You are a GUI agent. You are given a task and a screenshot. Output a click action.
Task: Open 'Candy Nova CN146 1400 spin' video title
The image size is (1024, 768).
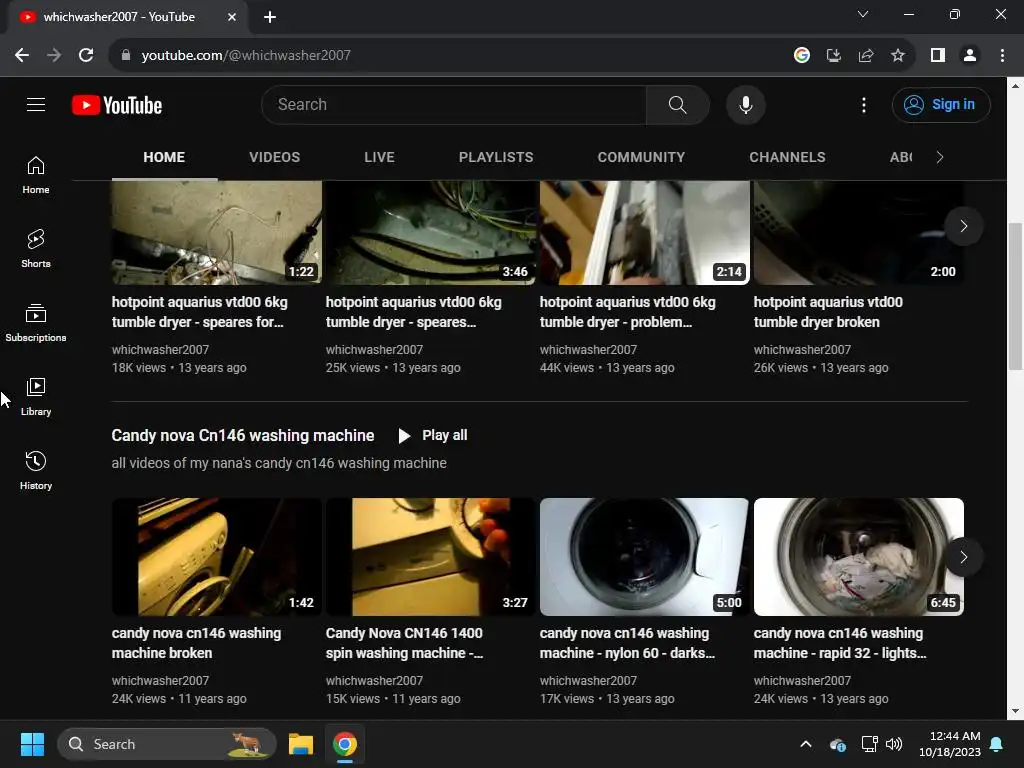[404, 643]
